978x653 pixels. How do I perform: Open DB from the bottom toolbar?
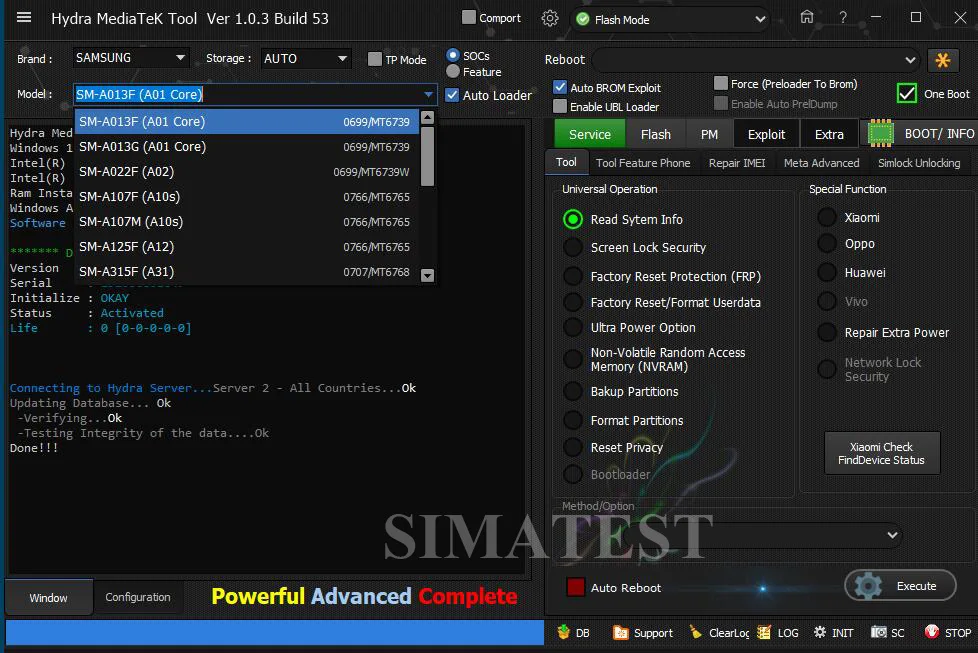coord(573,632)
